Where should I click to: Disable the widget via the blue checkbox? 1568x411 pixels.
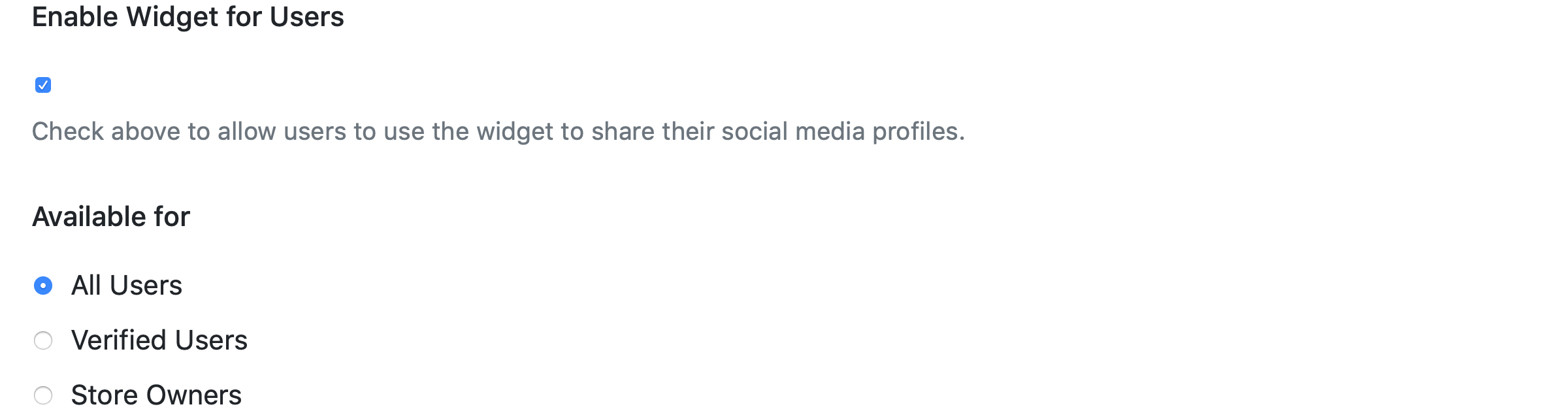click(43, 85)
